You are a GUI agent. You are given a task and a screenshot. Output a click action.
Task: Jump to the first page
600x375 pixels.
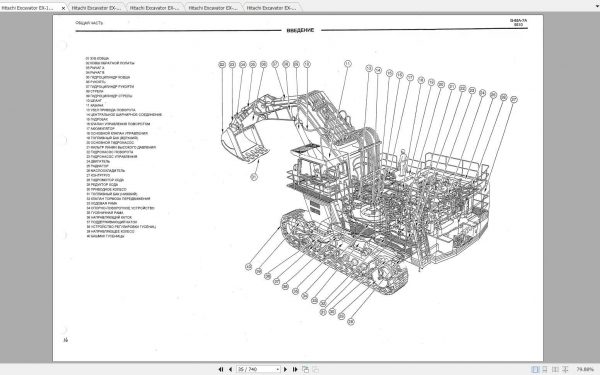tap(221, 369)
